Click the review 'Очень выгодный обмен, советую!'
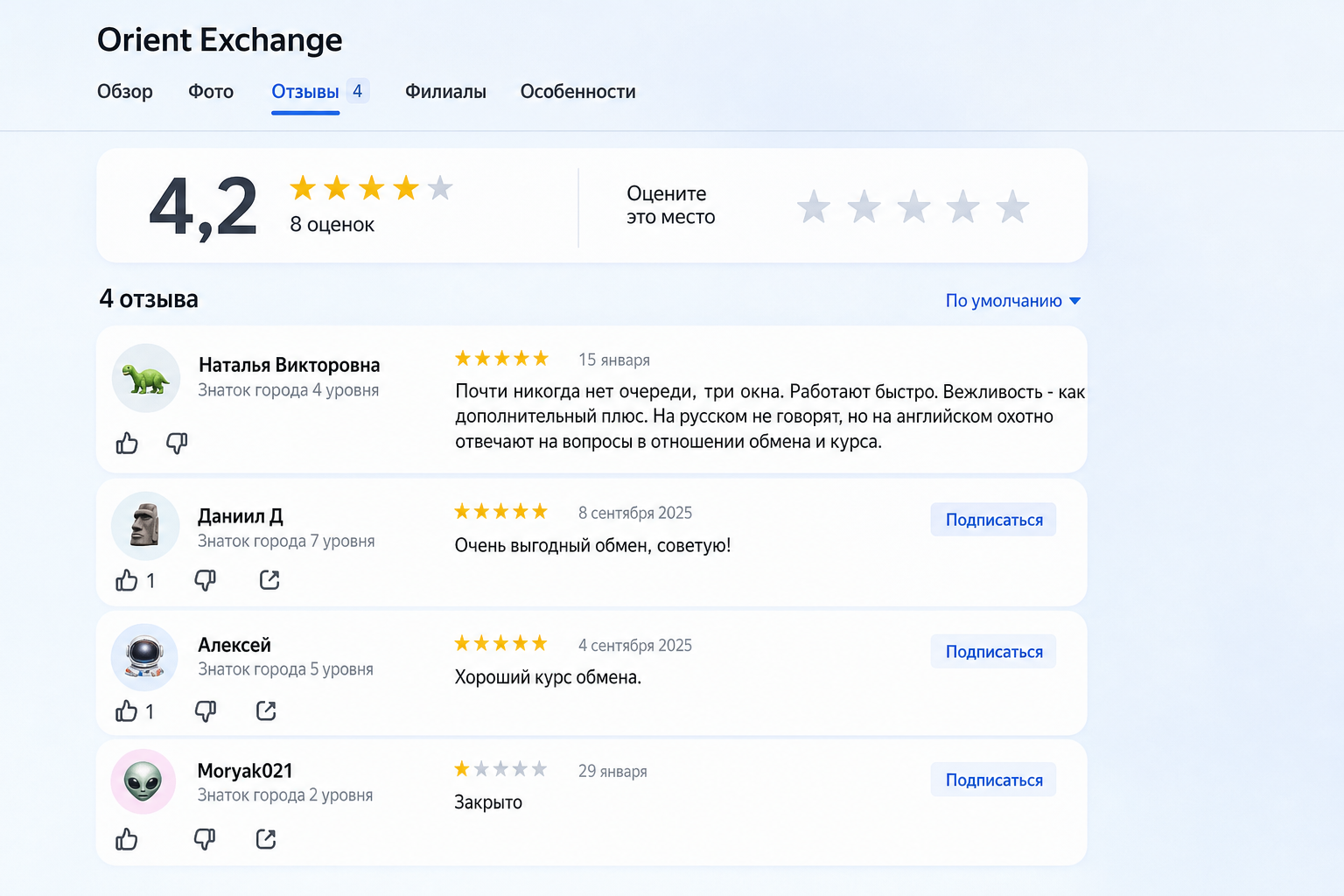Viewport: 1344px width, 896px height. (592, 546)
